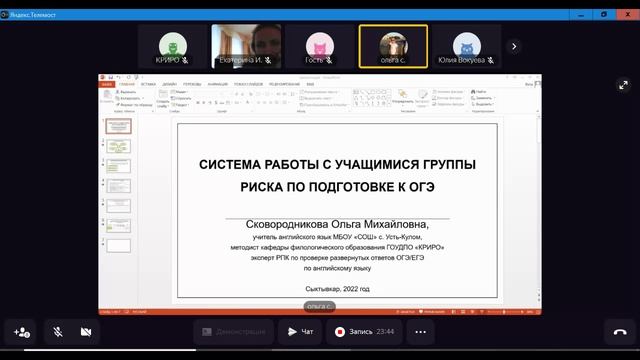
Task: Select slide 4 thumbnail in panel
Action: pyautogui.click(x=119, y=186)
